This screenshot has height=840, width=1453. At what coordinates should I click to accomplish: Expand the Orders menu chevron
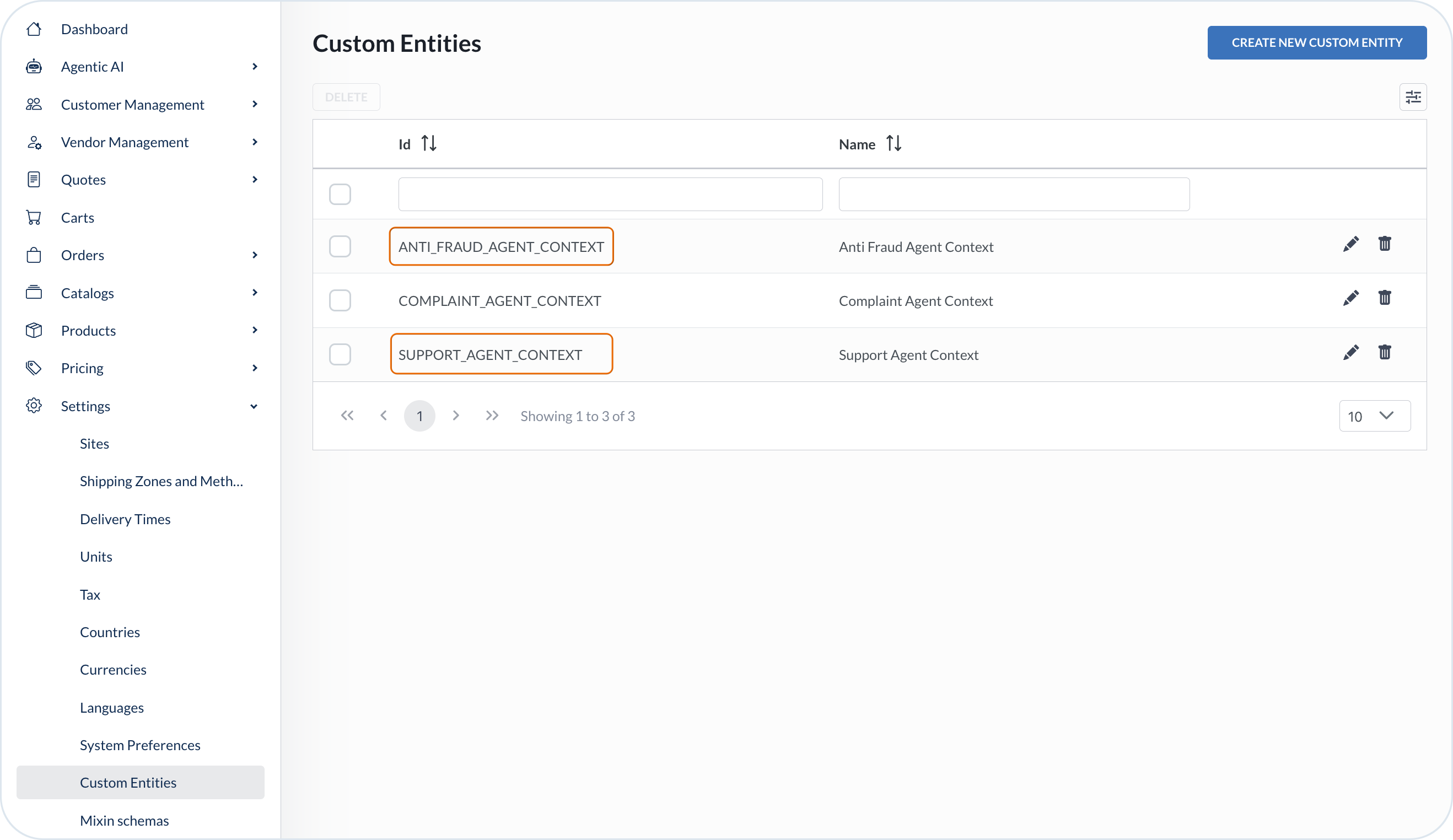[255, 255]
